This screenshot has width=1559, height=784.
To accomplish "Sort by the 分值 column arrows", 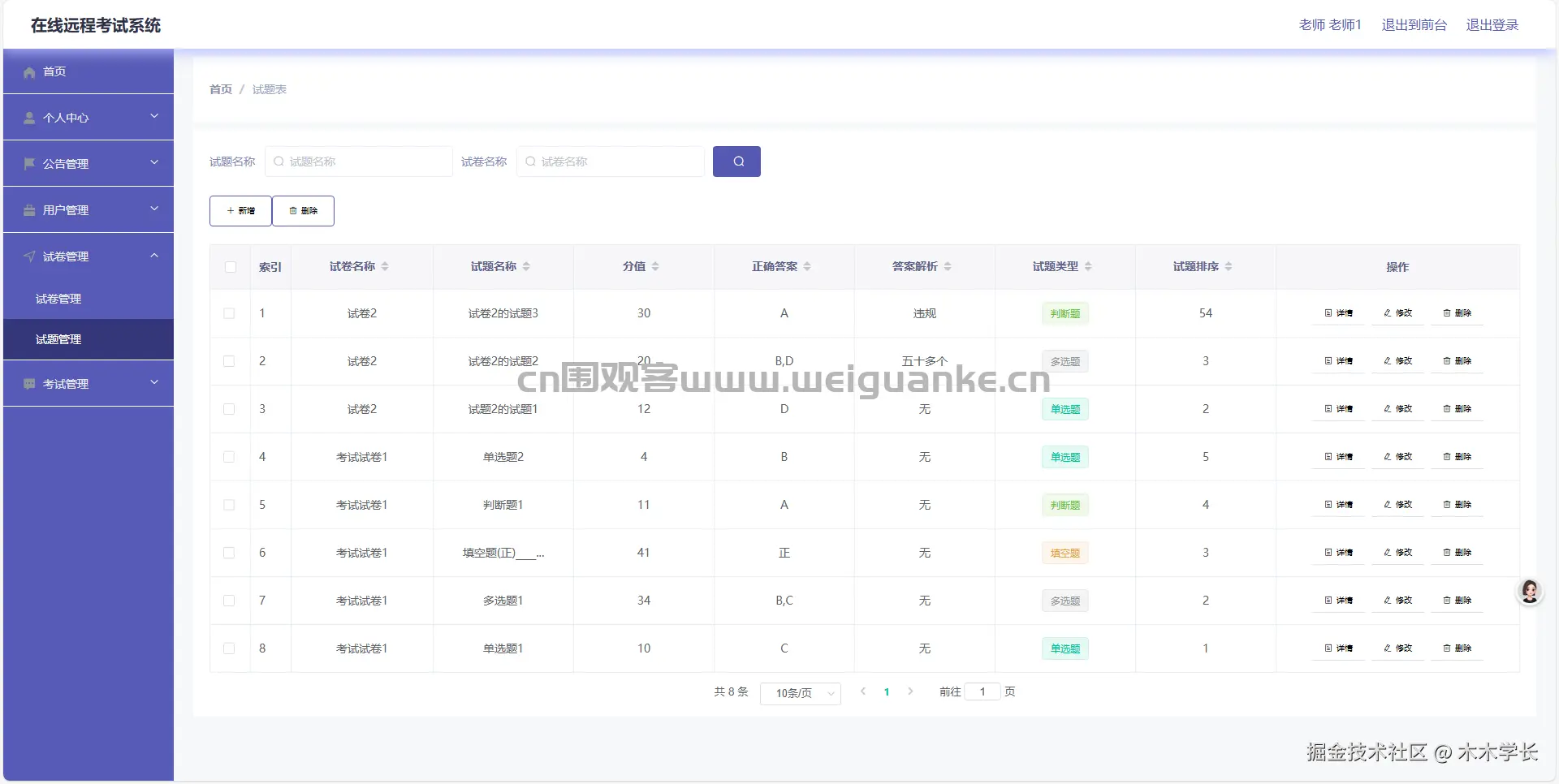I will coord(655,266).
